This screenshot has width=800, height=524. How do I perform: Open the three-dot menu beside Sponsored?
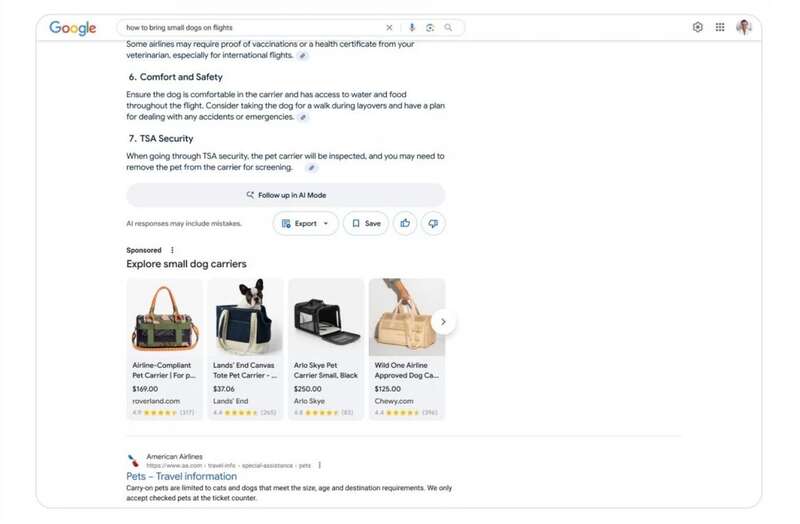(172, 250)
